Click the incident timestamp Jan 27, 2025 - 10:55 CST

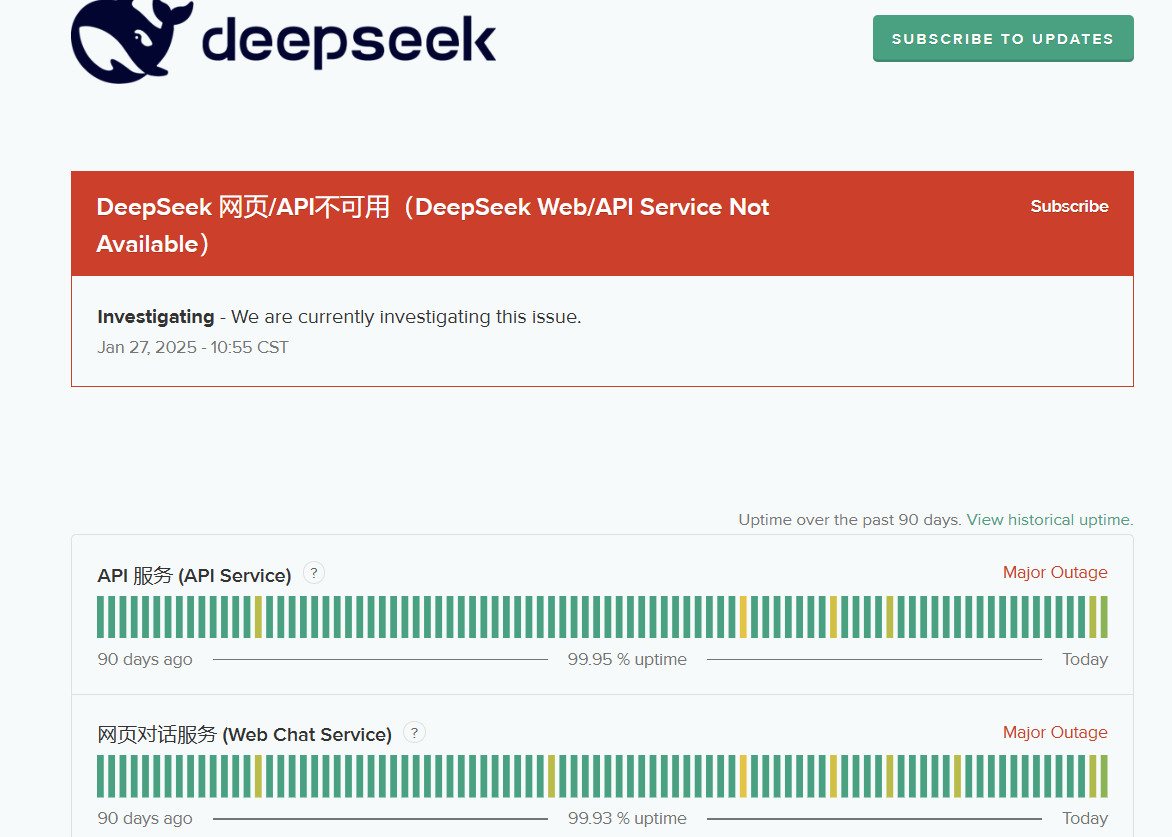pyautogui.click(x=192, y=348)
